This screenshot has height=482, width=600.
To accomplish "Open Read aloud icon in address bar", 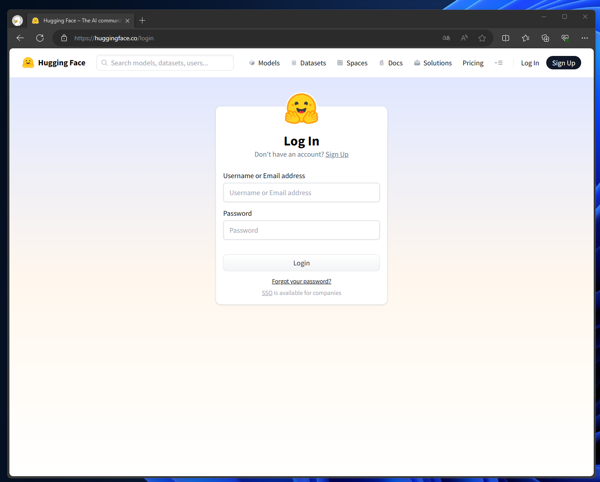I will [x=464, y=38].
